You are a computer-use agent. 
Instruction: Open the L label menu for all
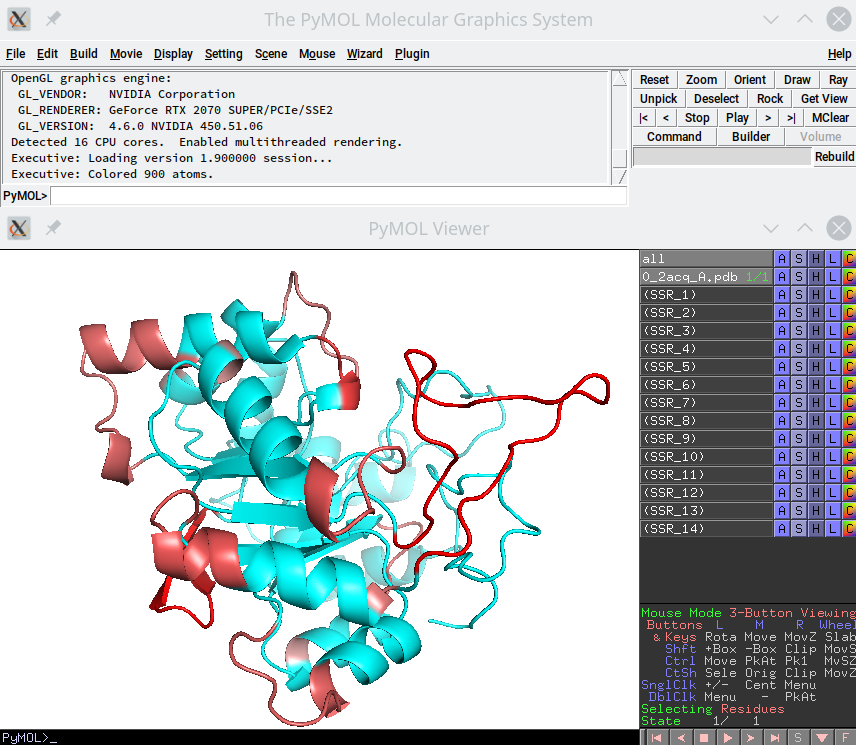833,259
